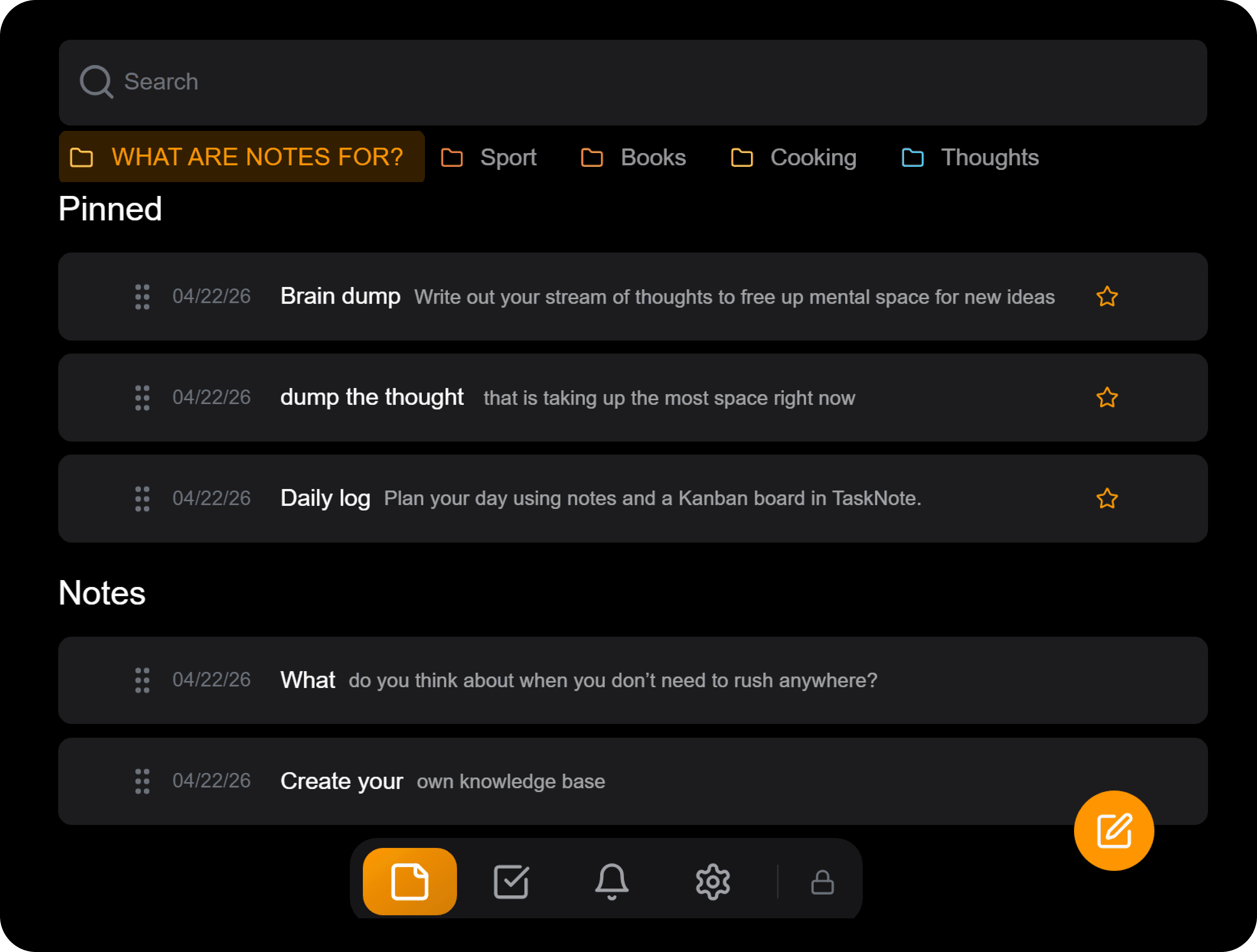Toggle the star on dump the thought
This screenshot has height=952, width=1257.
pos(1107,398)
